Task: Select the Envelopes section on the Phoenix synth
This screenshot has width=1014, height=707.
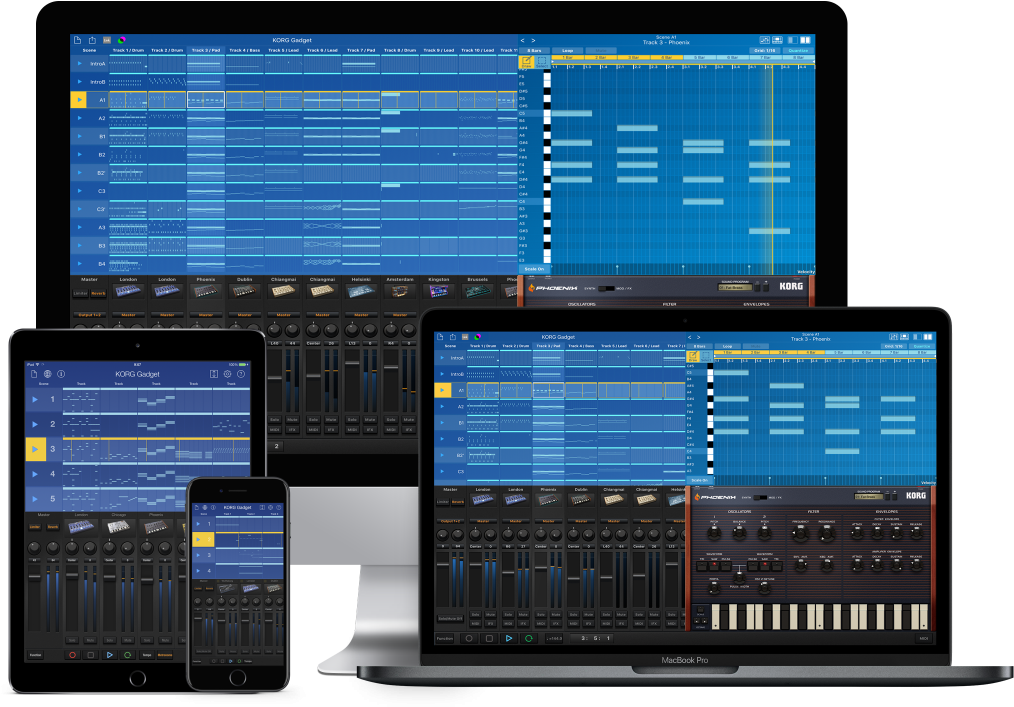Action: pos(886,512)
